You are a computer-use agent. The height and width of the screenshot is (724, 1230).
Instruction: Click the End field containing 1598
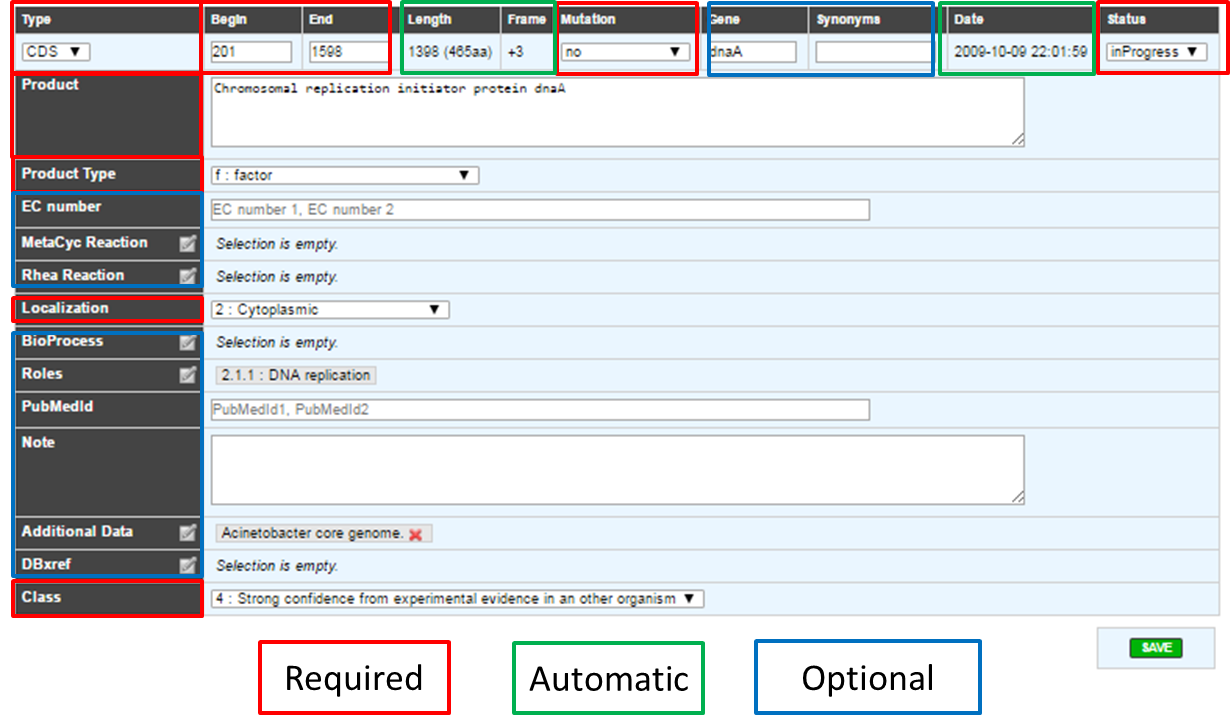pos(349,52)
